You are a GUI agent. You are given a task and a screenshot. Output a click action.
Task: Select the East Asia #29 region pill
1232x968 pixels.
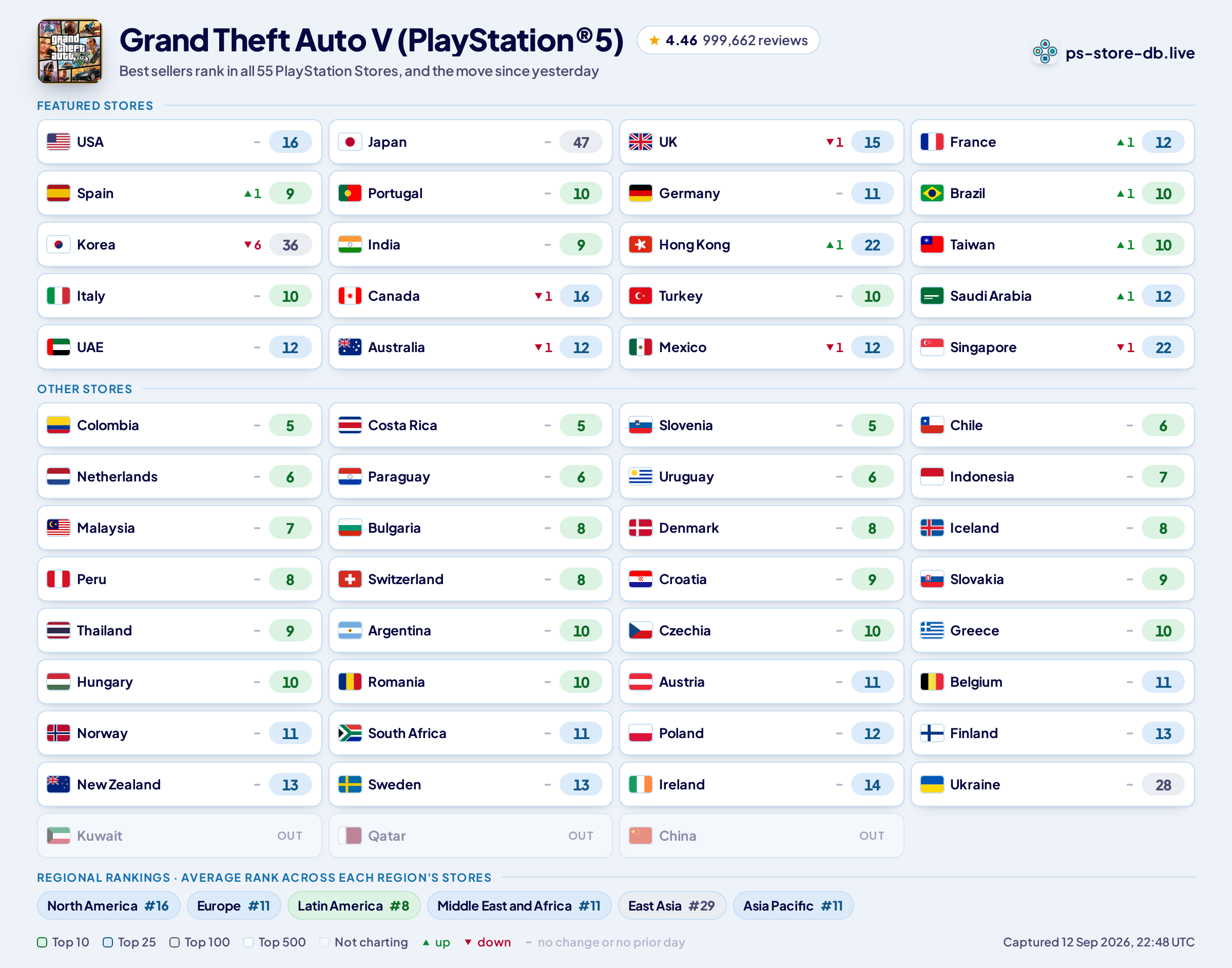click(x=671, y=906)
